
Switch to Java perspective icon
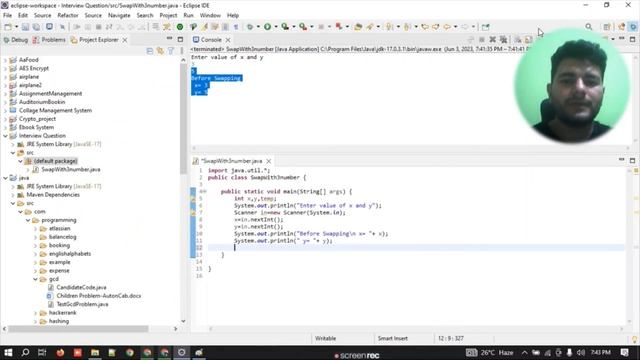tap(622, 27)
